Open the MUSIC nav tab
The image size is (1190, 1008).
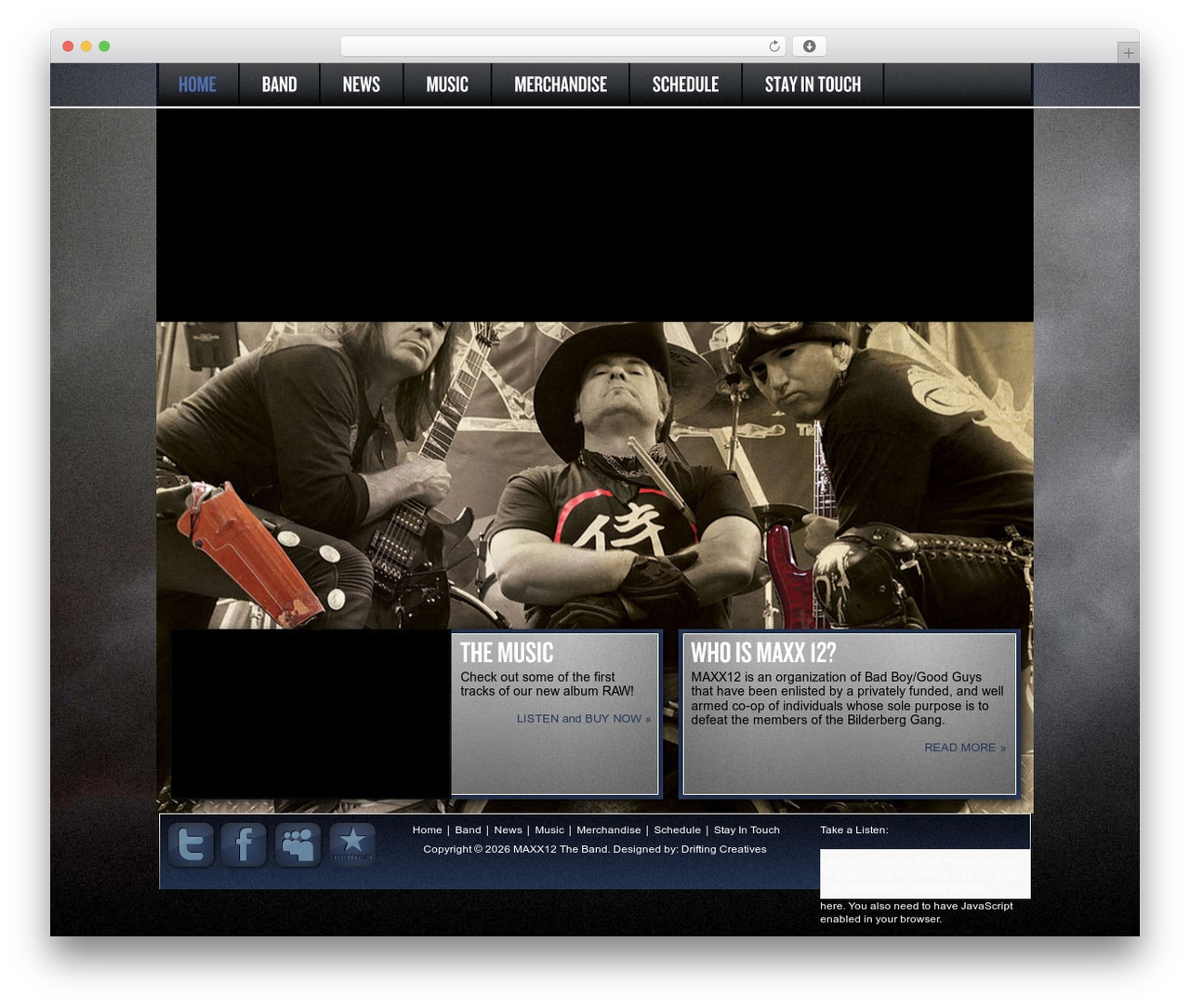click(x=447, y=85)
